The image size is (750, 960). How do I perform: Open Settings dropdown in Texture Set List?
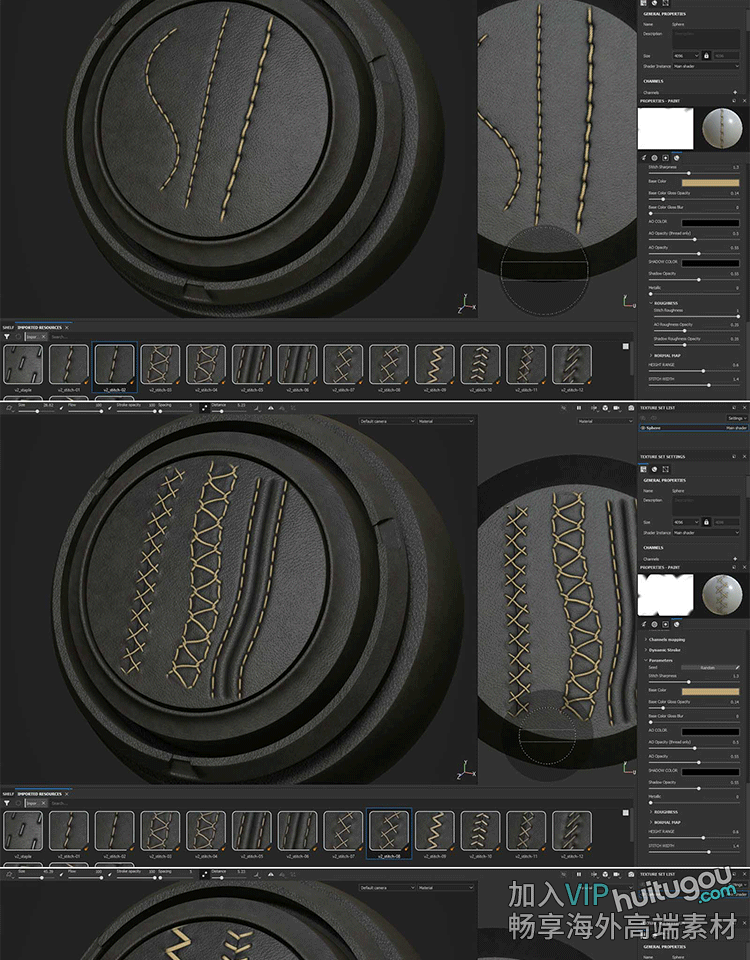coord(737,418)
